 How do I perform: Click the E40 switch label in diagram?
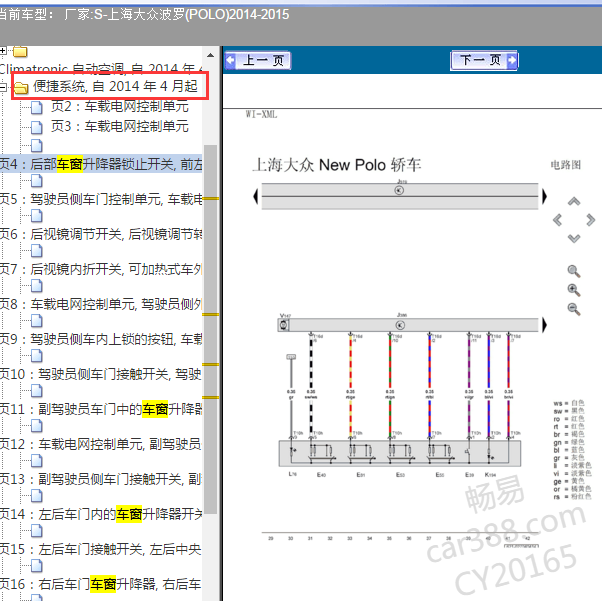pyautogui.click(x=321, y=475)
